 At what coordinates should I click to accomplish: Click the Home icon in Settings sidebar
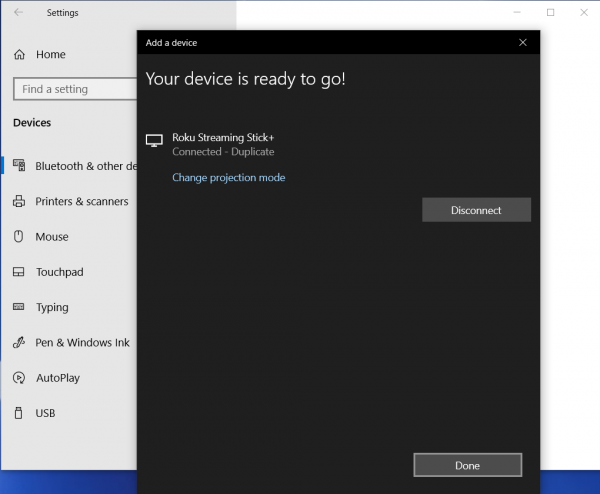(x=20, y=55)
